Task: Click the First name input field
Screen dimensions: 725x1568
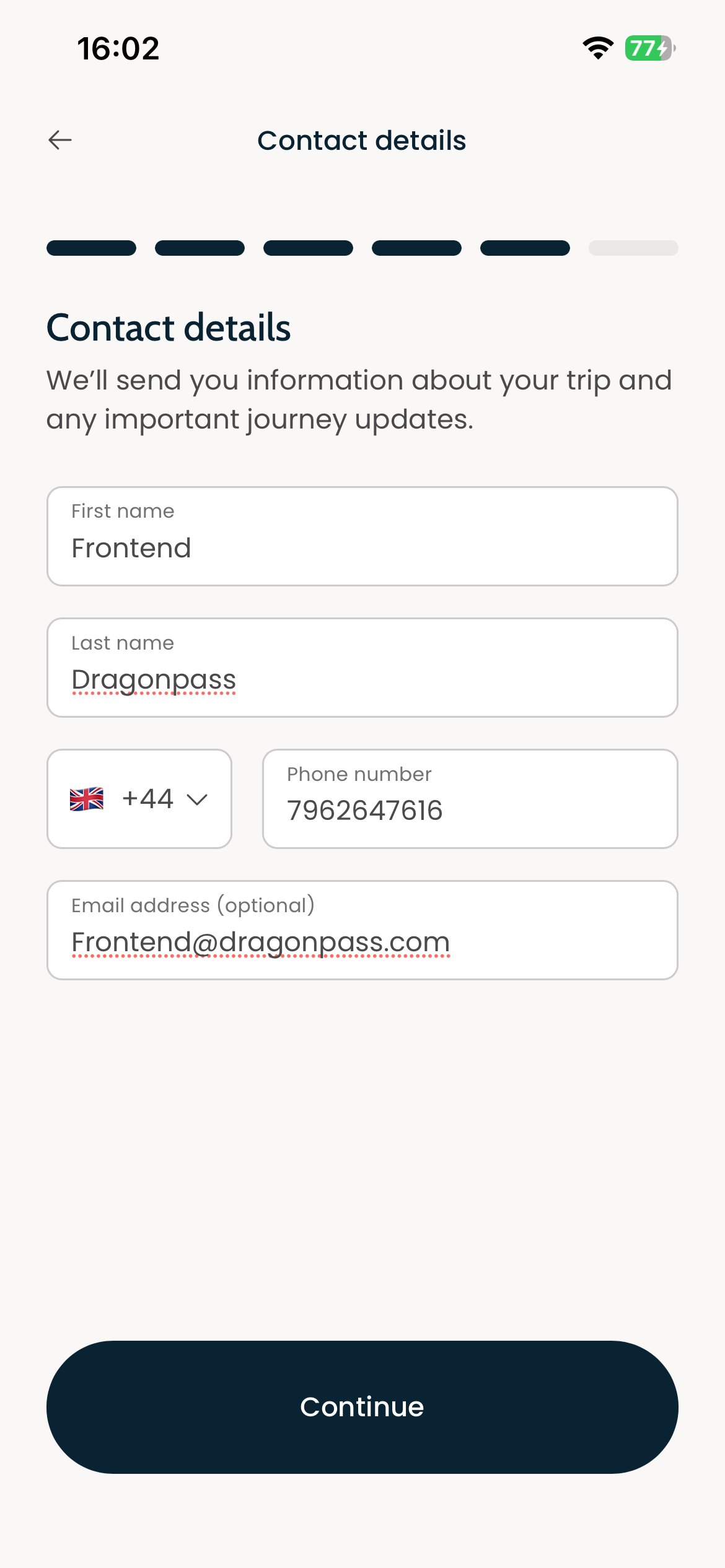Action: [x=362, y=536]
